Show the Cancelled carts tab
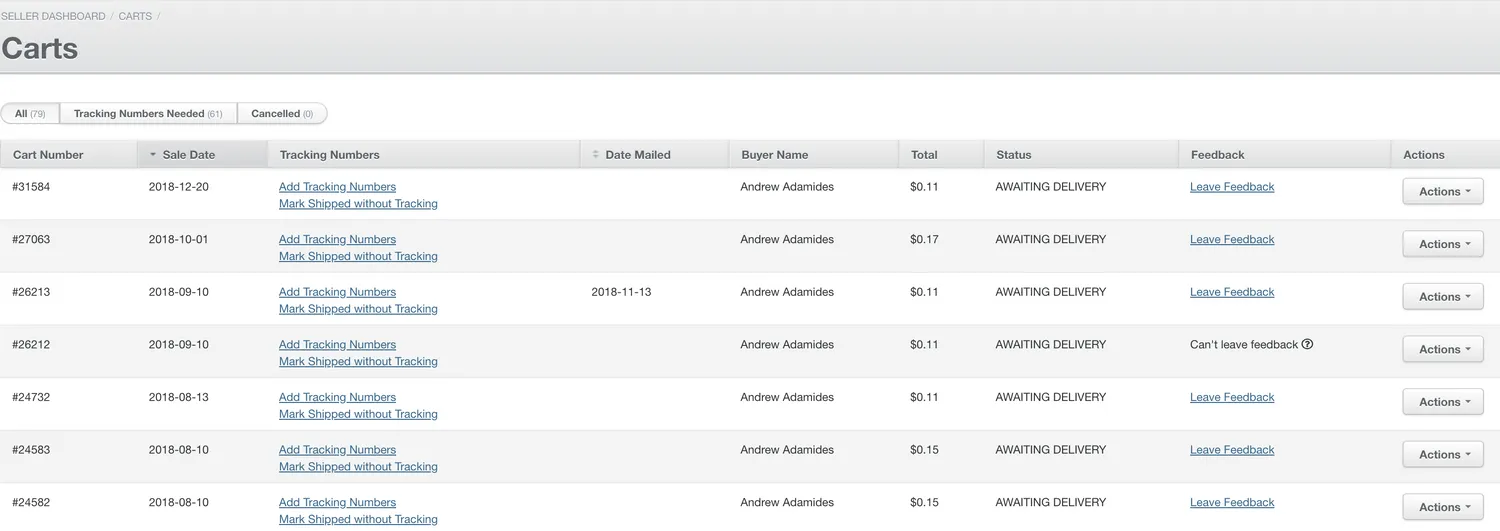The image size is (1500, 531). tap(282, 114)
